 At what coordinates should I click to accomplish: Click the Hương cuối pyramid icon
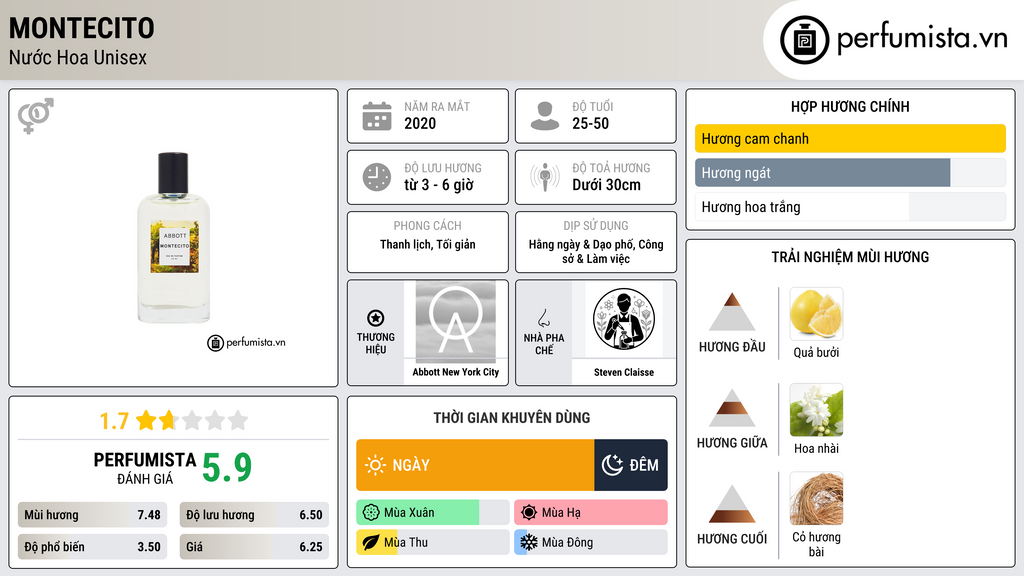click(732, 504)
